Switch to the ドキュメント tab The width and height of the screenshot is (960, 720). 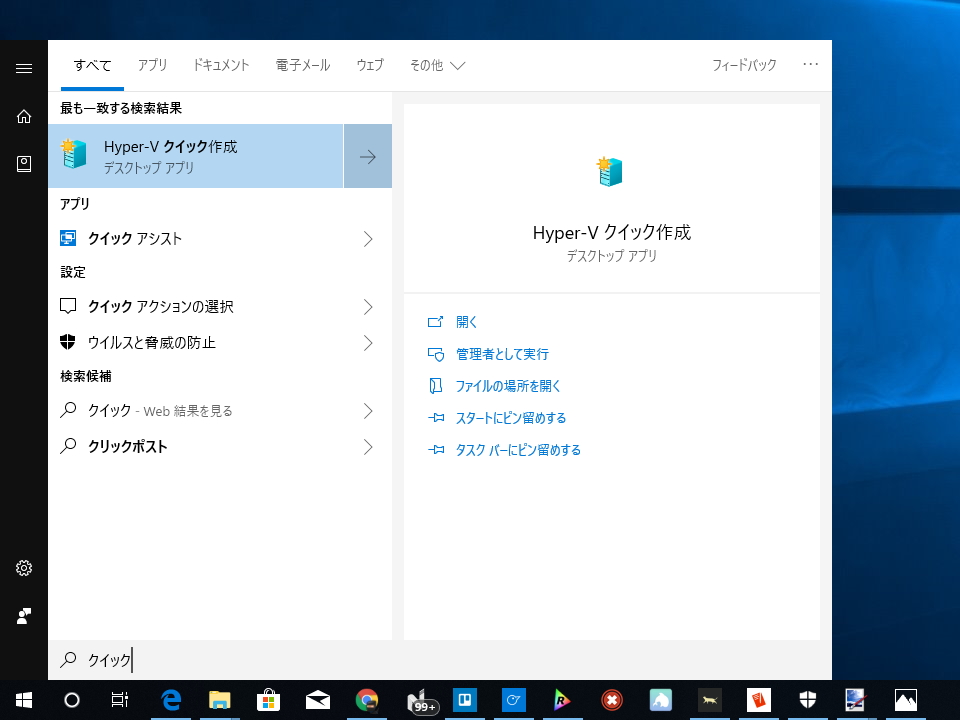[x=220, y=65]
